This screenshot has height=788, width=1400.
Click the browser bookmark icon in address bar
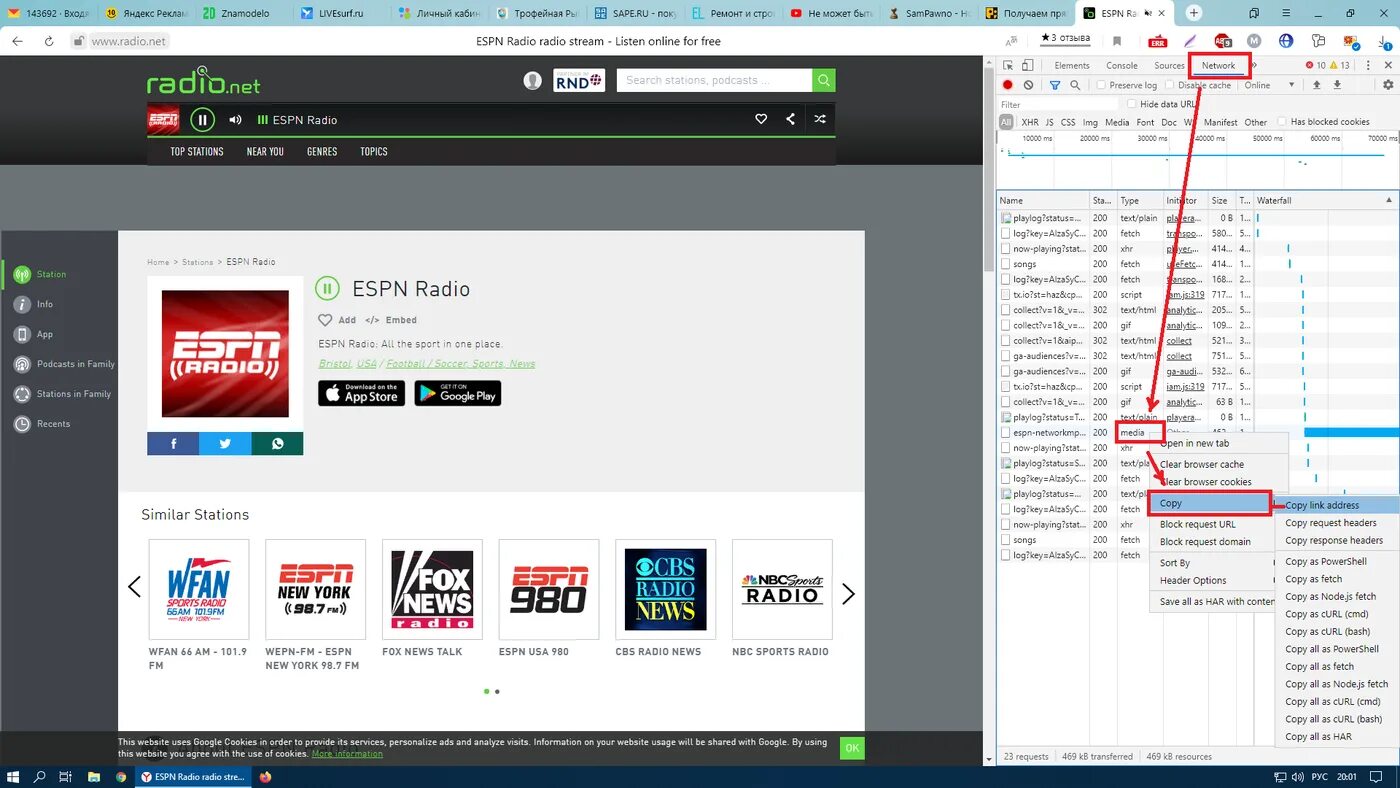1117,41
